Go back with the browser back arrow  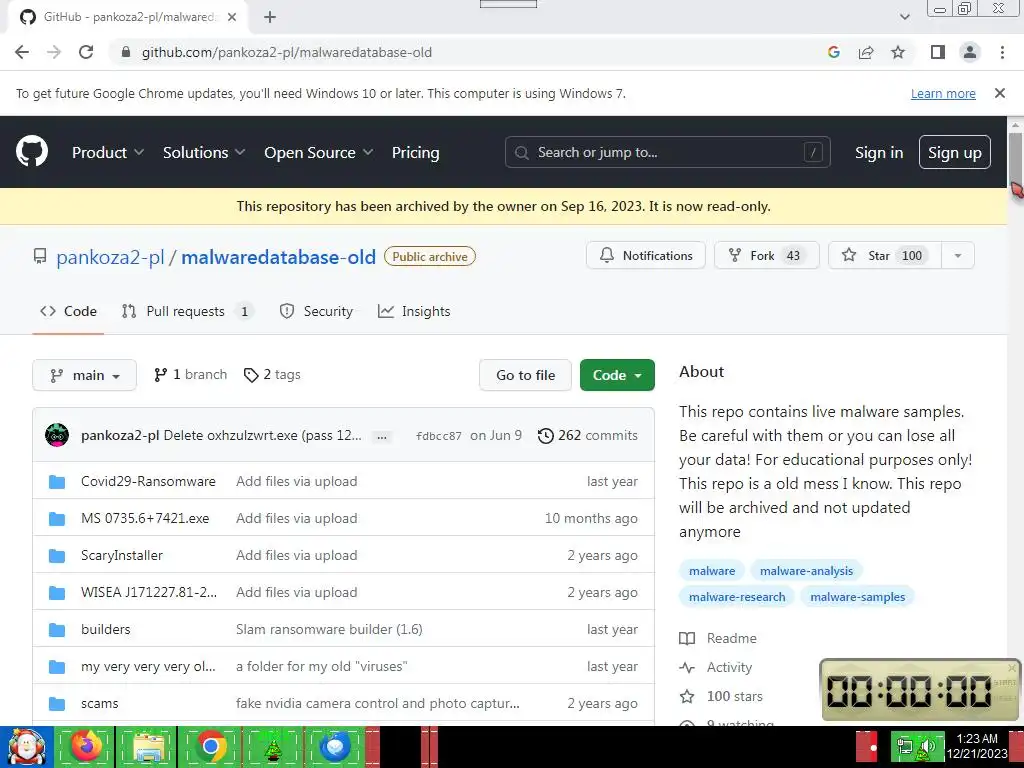coord(22,52)
